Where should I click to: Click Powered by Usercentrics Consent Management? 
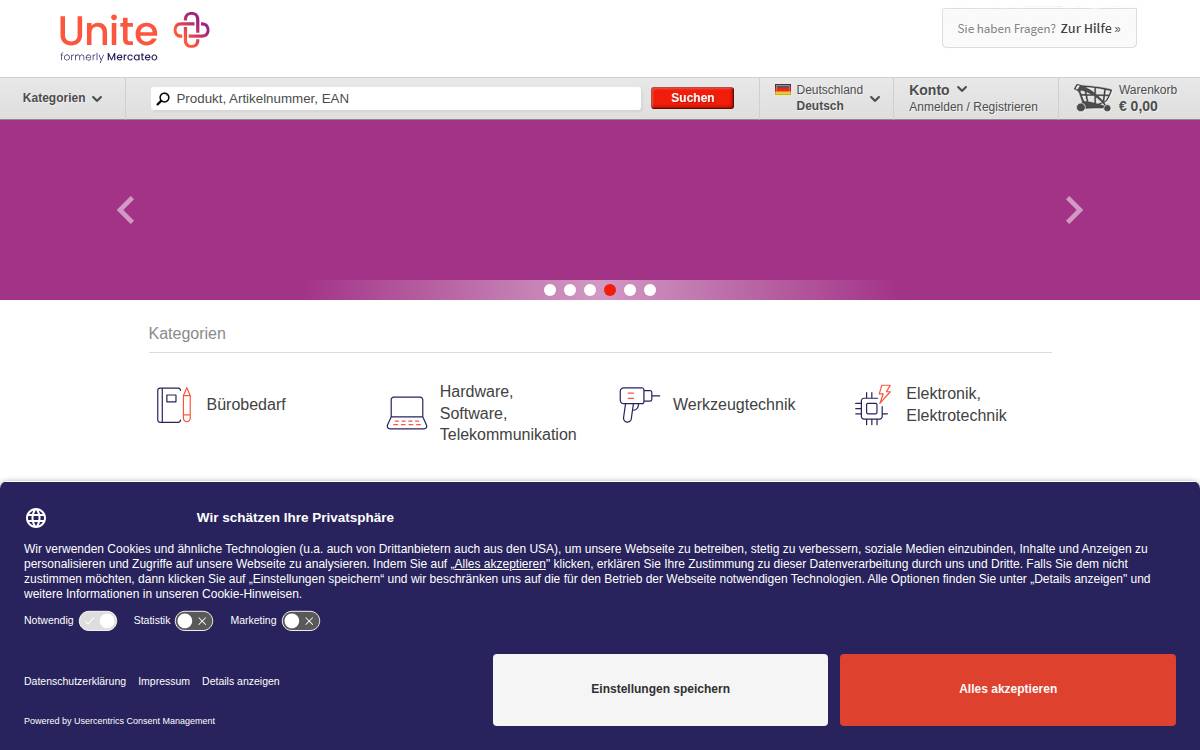click(119, 721)
